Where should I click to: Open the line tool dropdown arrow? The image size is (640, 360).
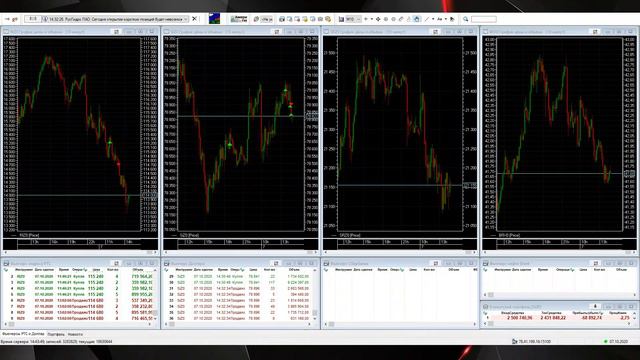point(433,19)
